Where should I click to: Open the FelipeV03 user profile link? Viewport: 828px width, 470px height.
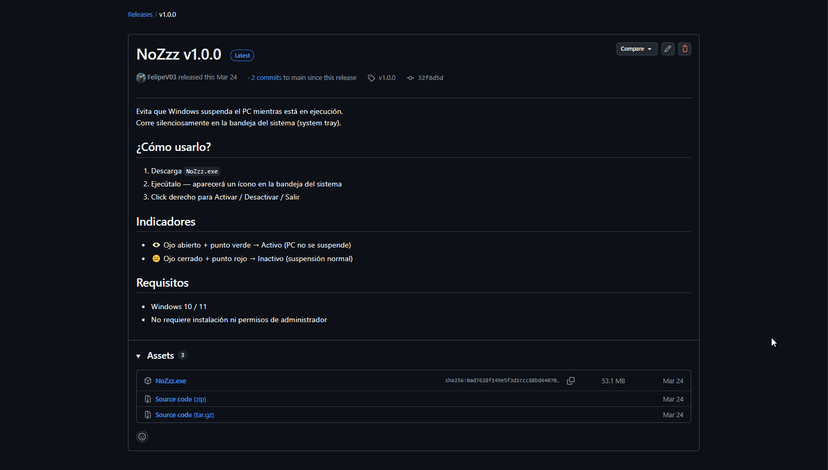162,77
